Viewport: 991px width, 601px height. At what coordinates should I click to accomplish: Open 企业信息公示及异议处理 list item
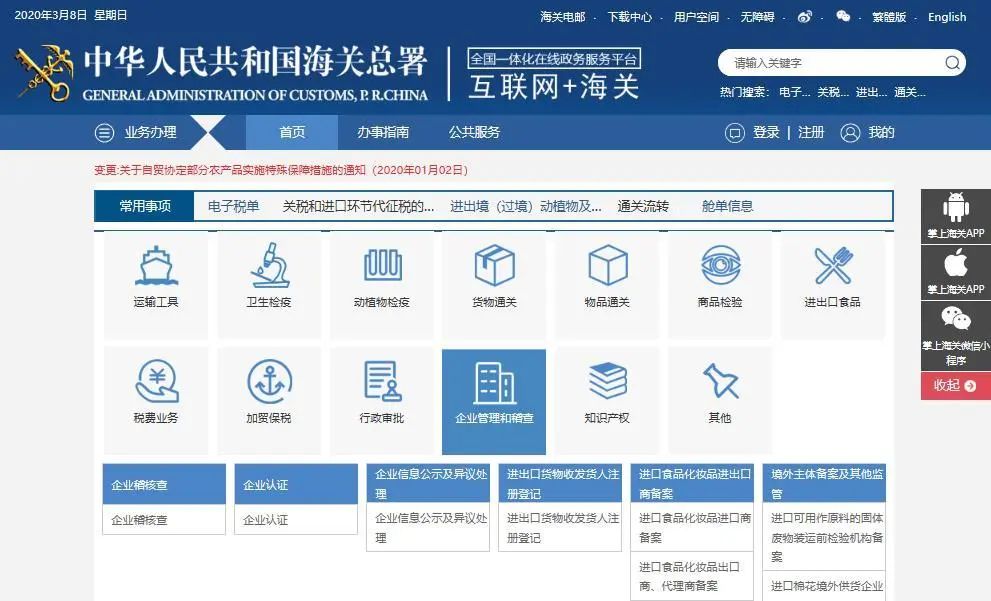point(428,528)
